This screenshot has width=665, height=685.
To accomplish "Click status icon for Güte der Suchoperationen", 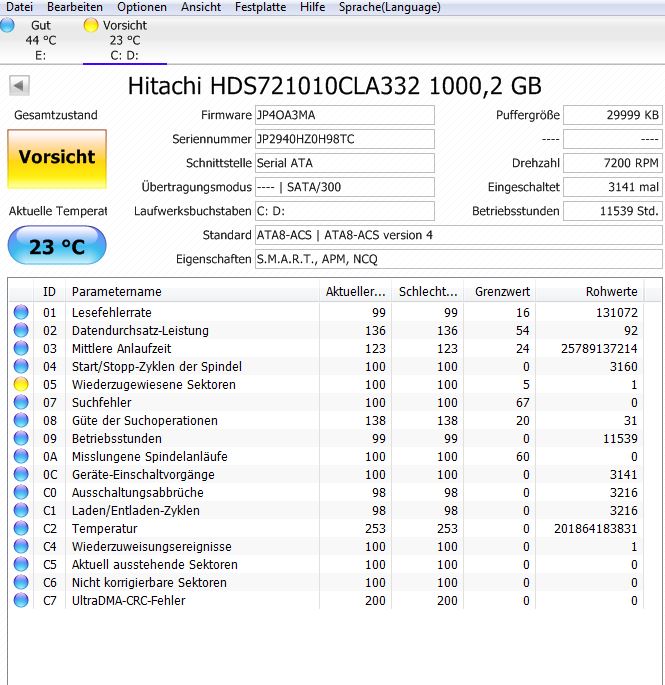I will (x=21, y=420).
